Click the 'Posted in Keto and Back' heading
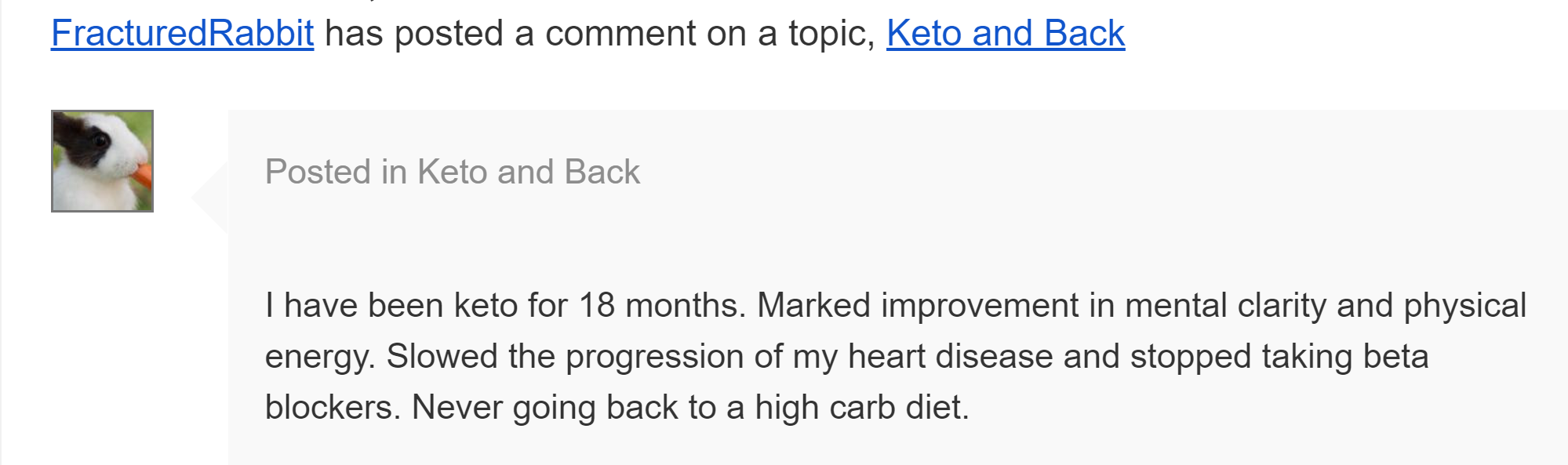The image size is (1568, 465). click(453, 172)
